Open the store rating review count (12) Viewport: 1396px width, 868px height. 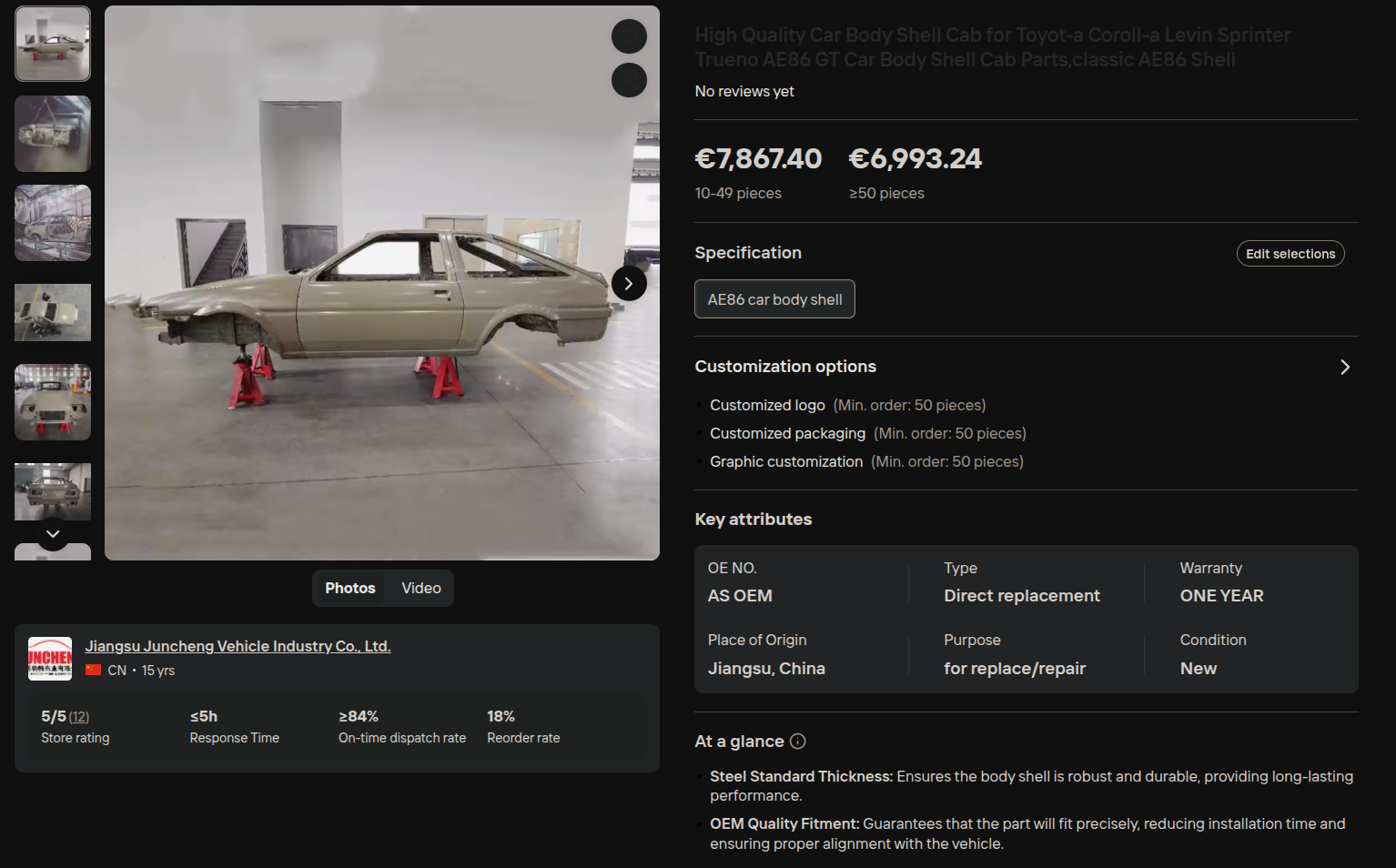[x=79, y=717]
